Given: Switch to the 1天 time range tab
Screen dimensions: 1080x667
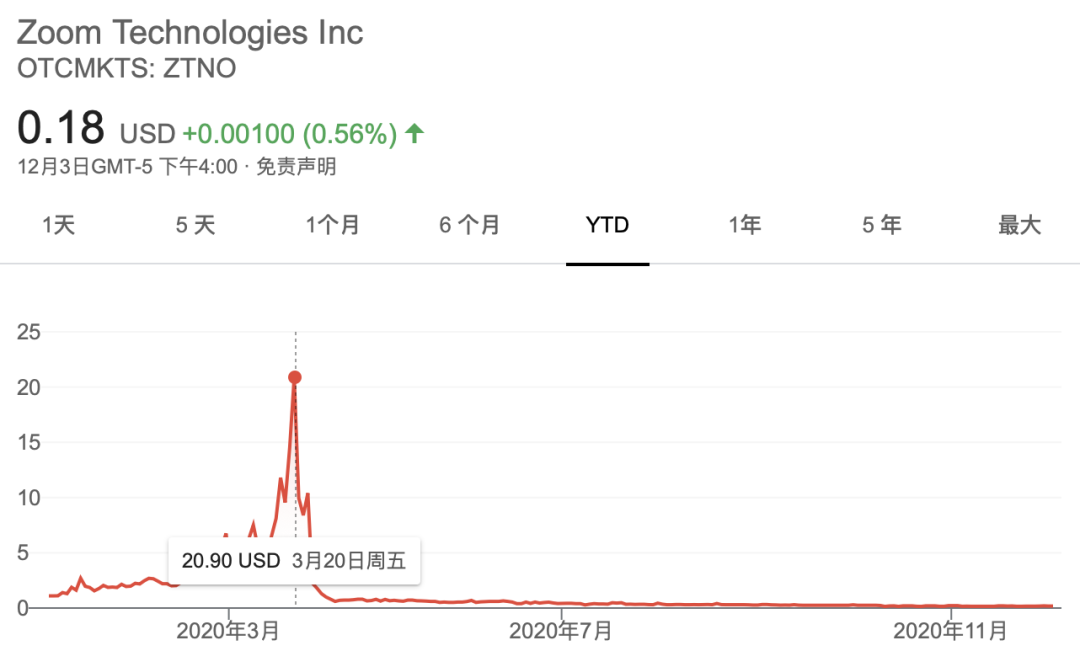Looking at the screenshot, I should 58,226.
